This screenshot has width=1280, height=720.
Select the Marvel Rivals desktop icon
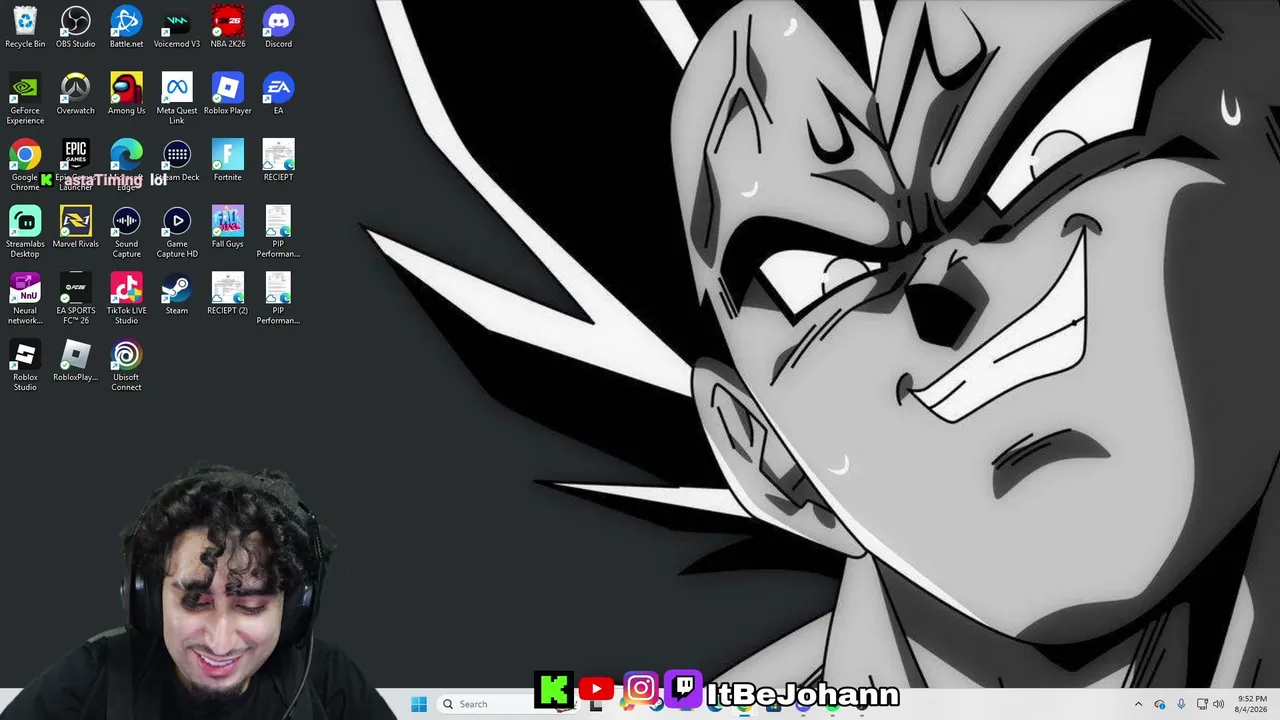click(76, 228)
